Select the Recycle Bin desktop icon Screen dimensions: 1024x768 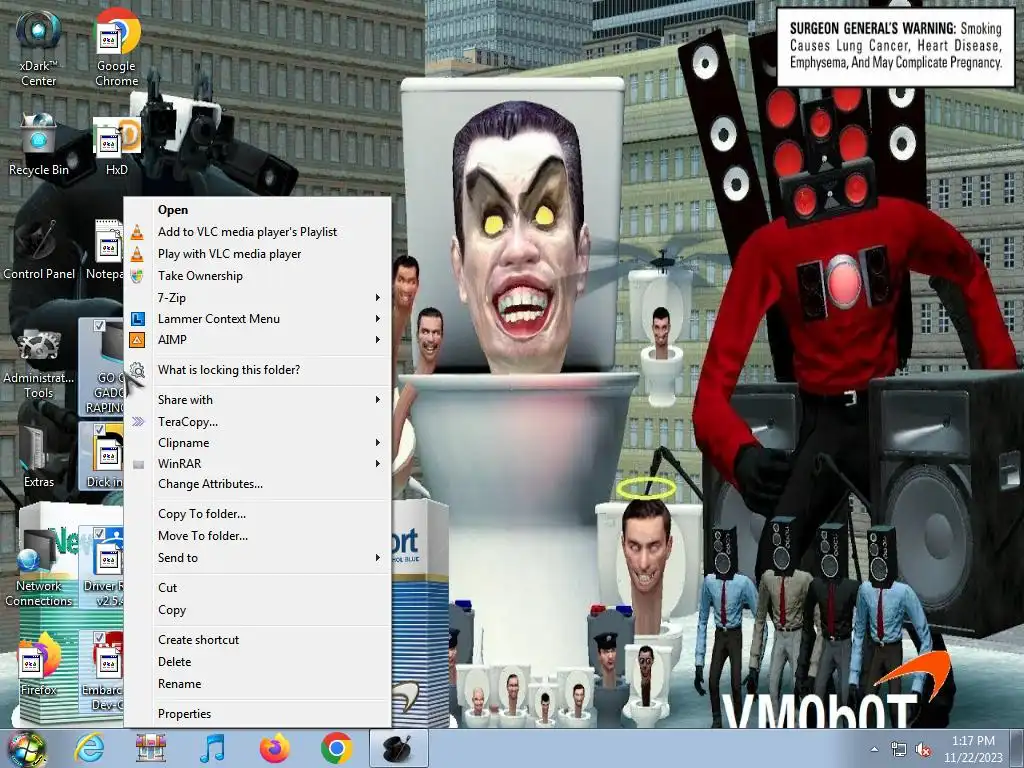pos(39,144)
